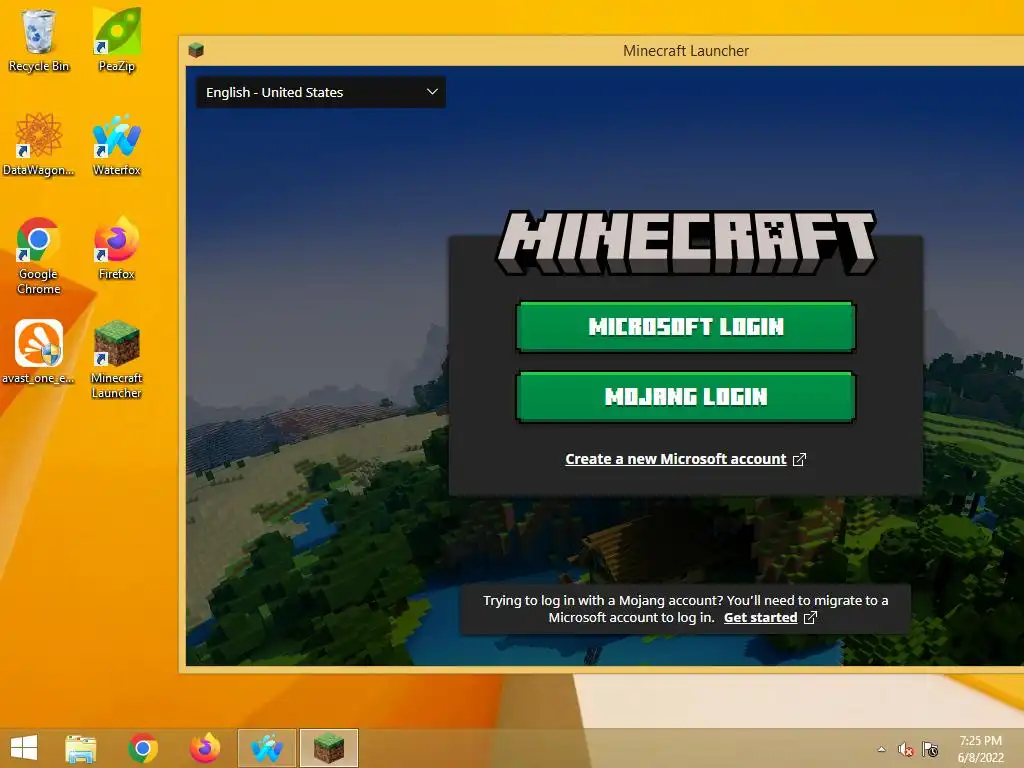Screen dimensions: 1024x768
Task: Open File Explorer from the taskbar
Action: pyautogui.click(x=81, y=748)
